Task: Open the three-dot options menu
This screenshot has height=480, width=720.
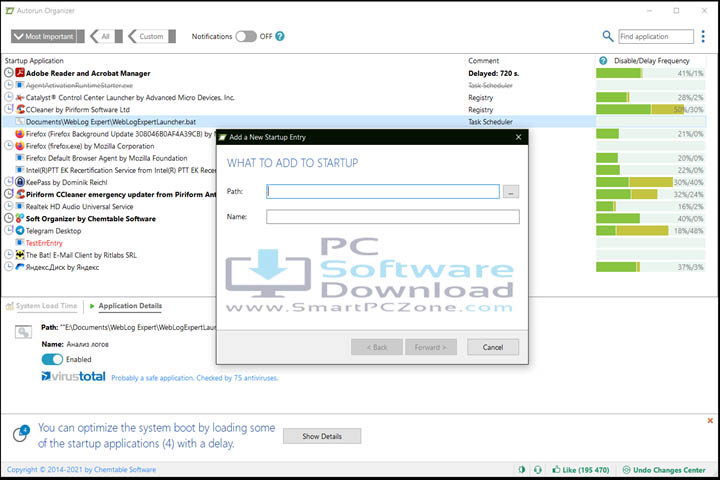Action: (703, 36)
